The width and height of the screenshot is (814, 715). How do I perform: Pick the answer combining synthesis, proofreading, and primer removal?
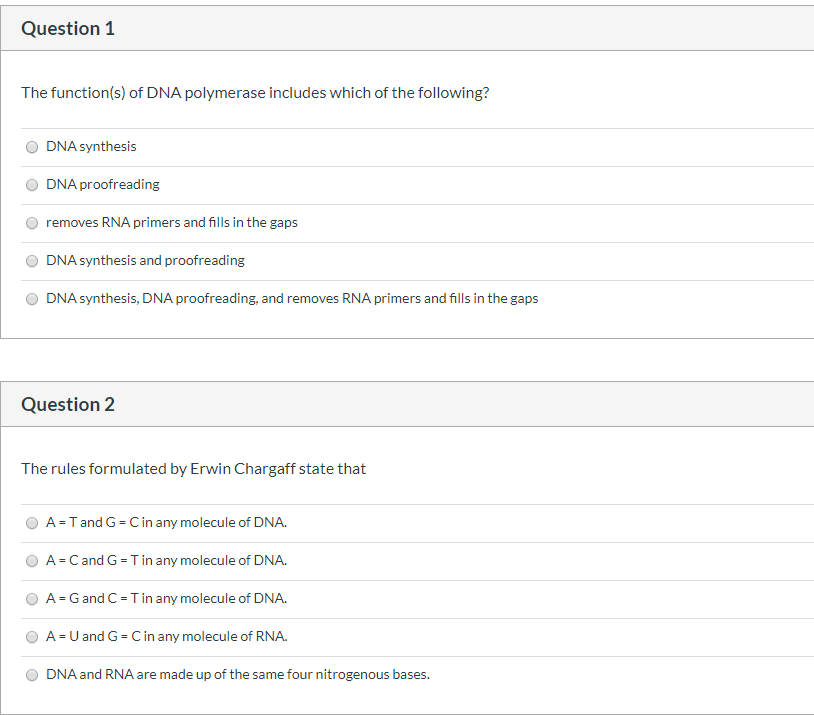pyautogui.click(x=32, y=298)
